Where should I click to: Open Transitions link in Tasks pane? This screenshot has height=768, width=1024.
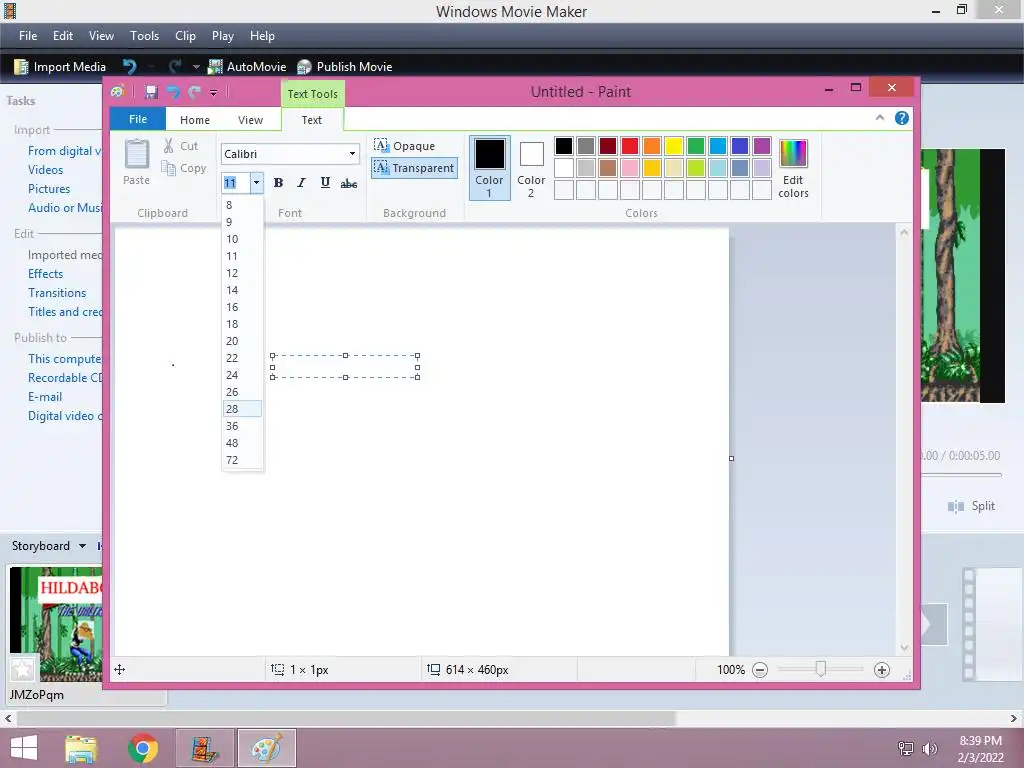pos(57,293)
